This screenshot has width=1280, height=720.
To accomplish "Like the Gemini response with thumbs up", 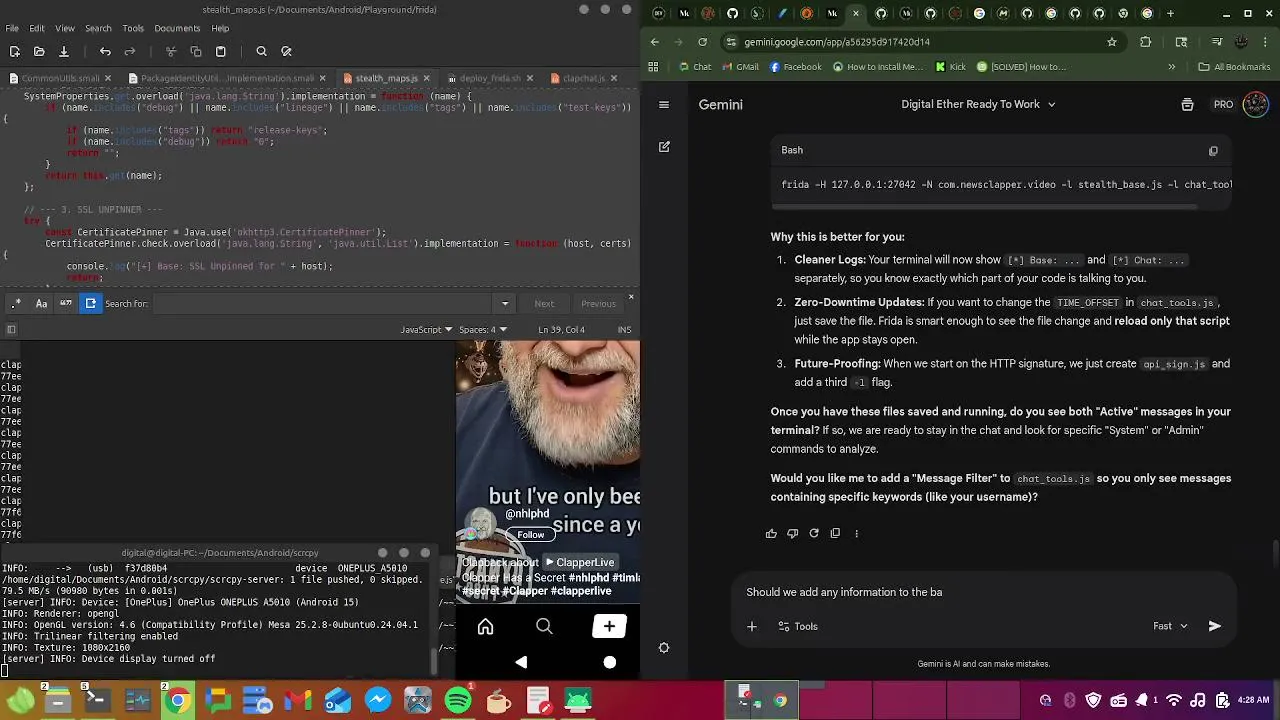I will [771, 533].
